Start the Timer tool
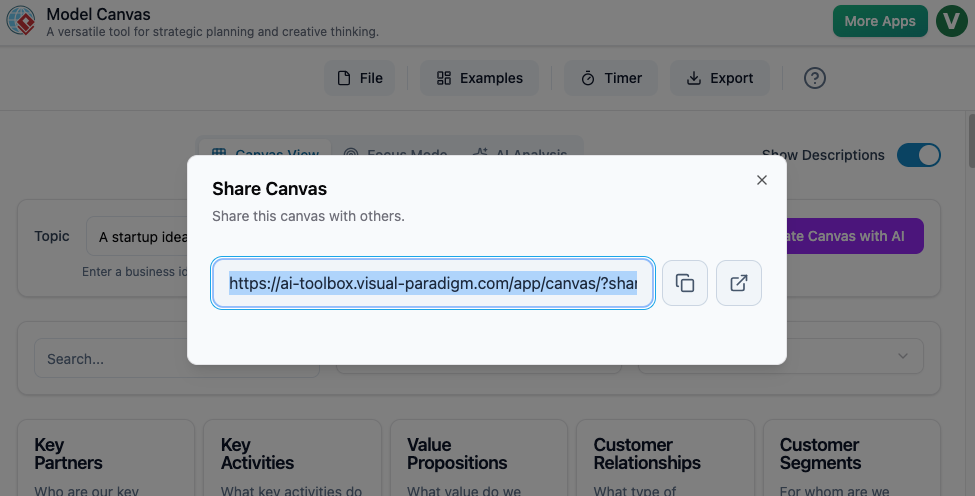 coord(611,78)
